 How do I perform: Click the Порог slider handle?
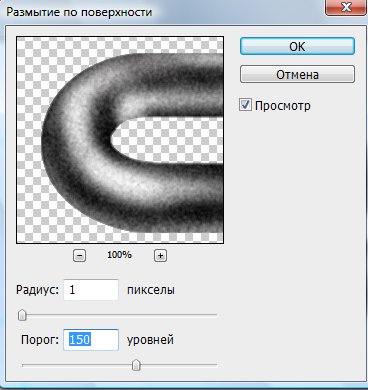(136, 365)
